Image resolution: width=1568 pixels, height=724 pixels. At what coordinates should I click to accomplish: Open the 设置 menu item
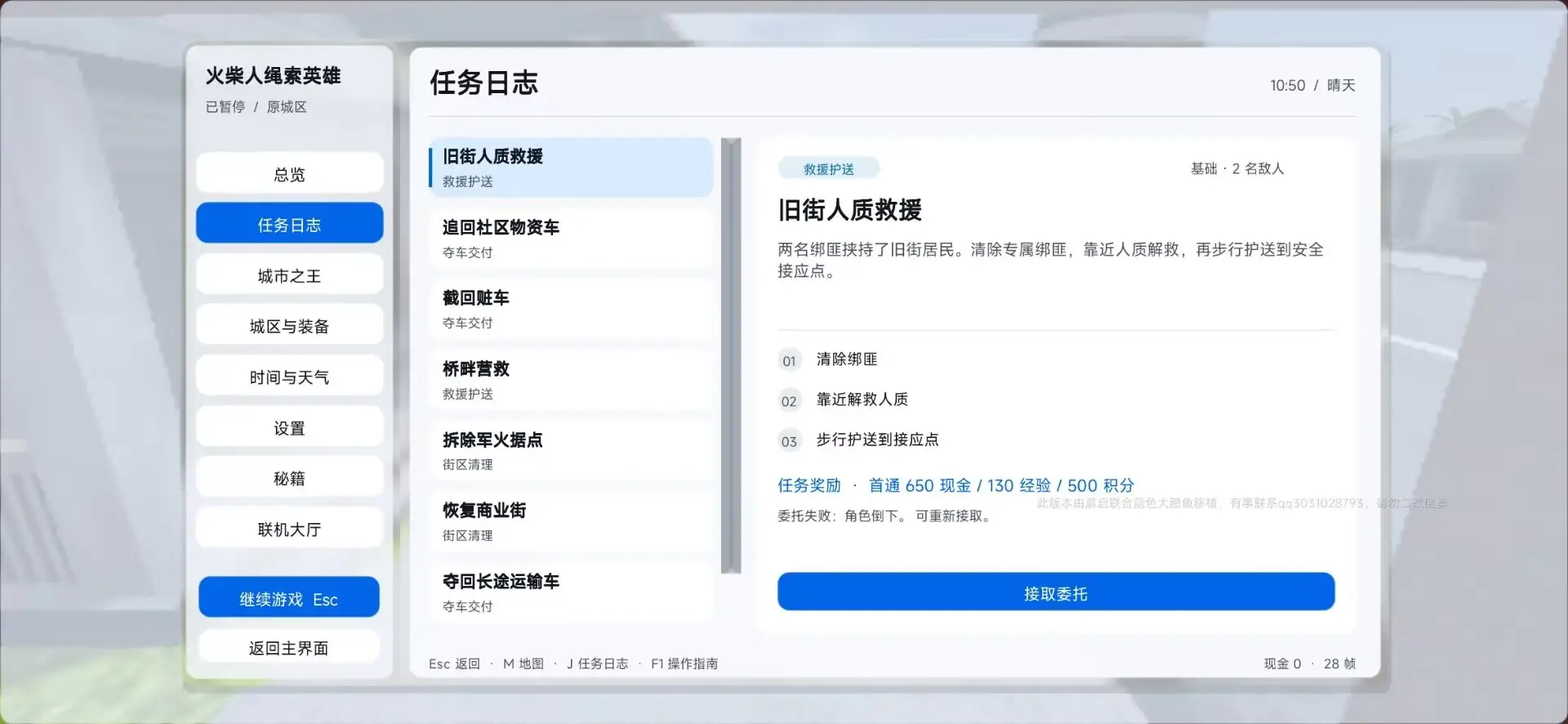tap(289, 427)
